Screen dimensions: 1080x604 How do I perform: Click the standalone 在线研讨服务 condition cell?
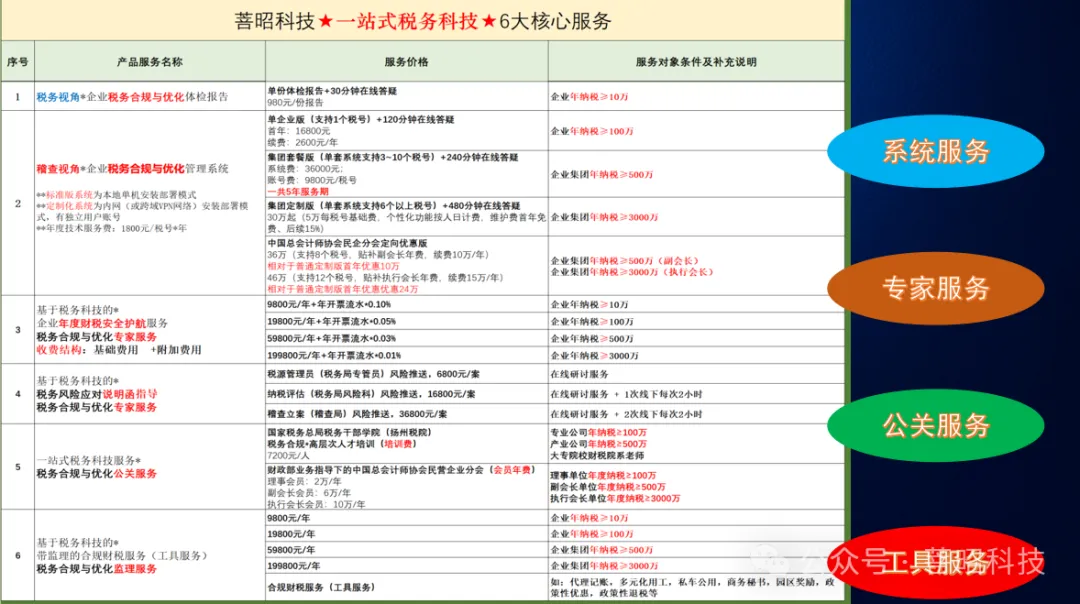tap(696, 374)
